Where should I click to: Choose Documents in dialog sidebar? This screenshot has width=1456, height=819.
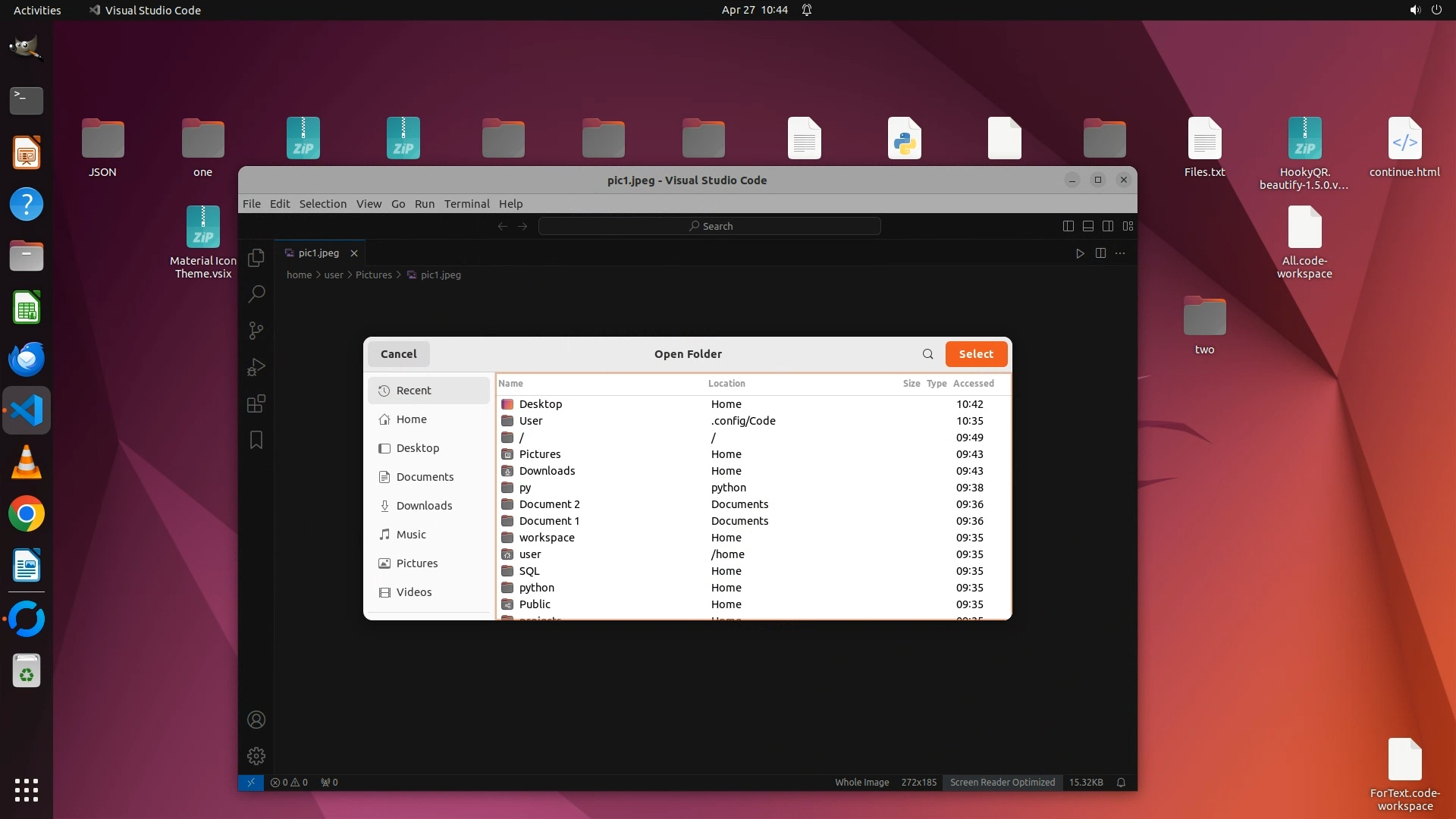tap(425, 477)
